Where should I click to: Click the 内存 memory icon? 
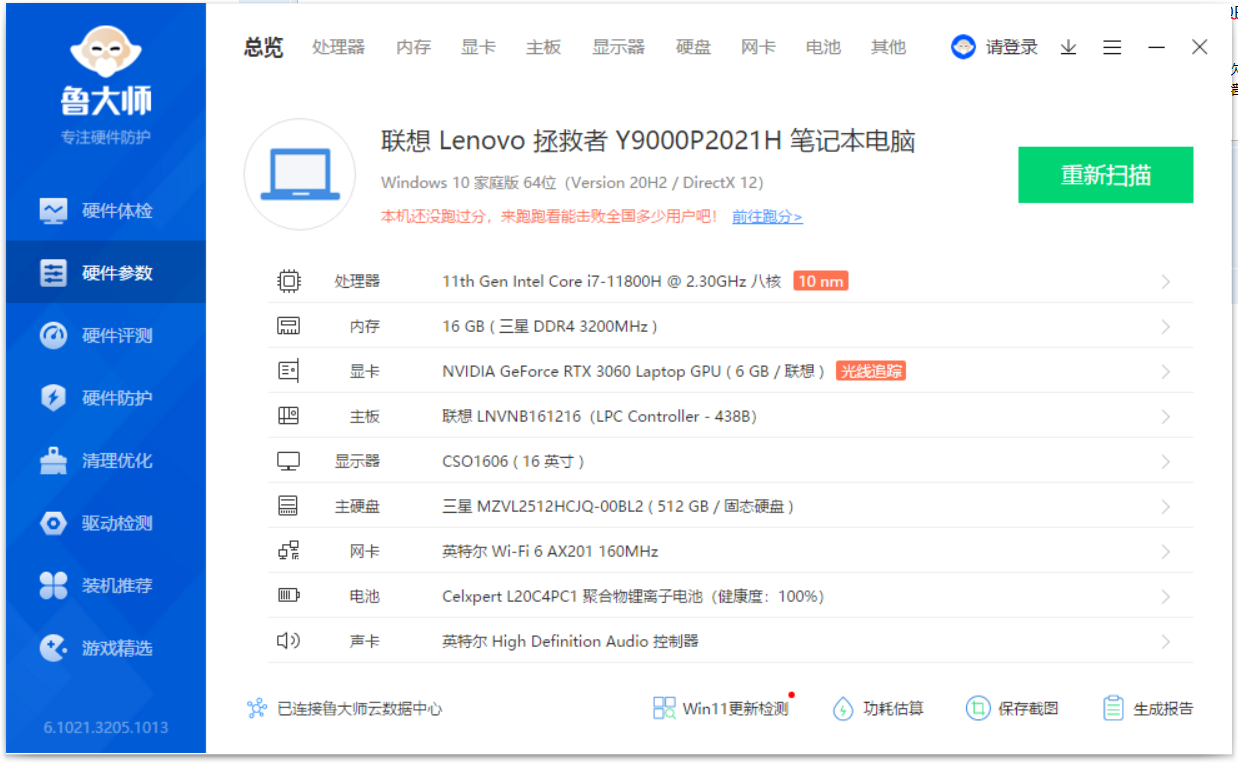[288, 326]
